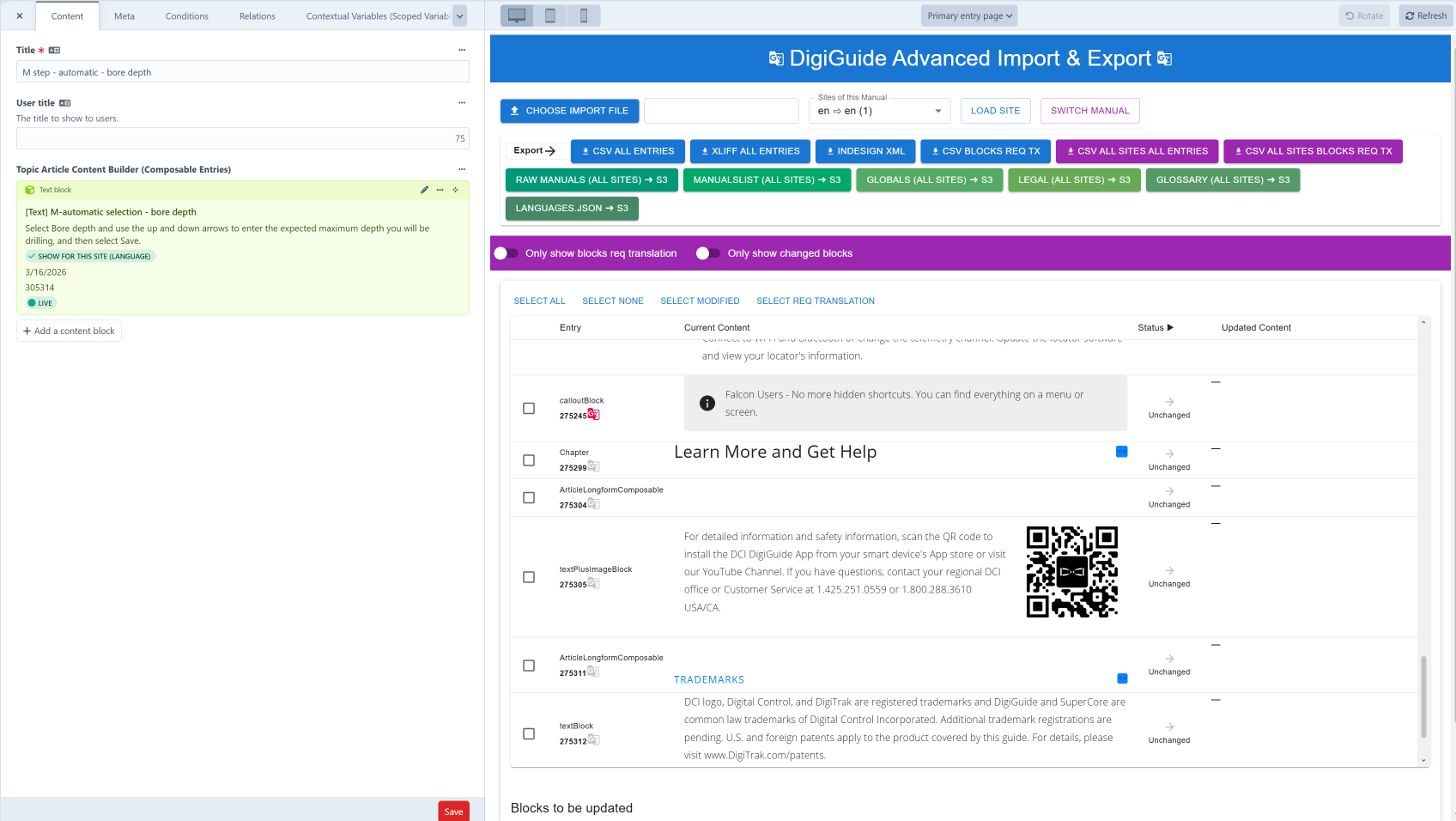Check the Chapter 275299 row checkbox
This screenshot has height=821, width=1456.
coord(529,460)
